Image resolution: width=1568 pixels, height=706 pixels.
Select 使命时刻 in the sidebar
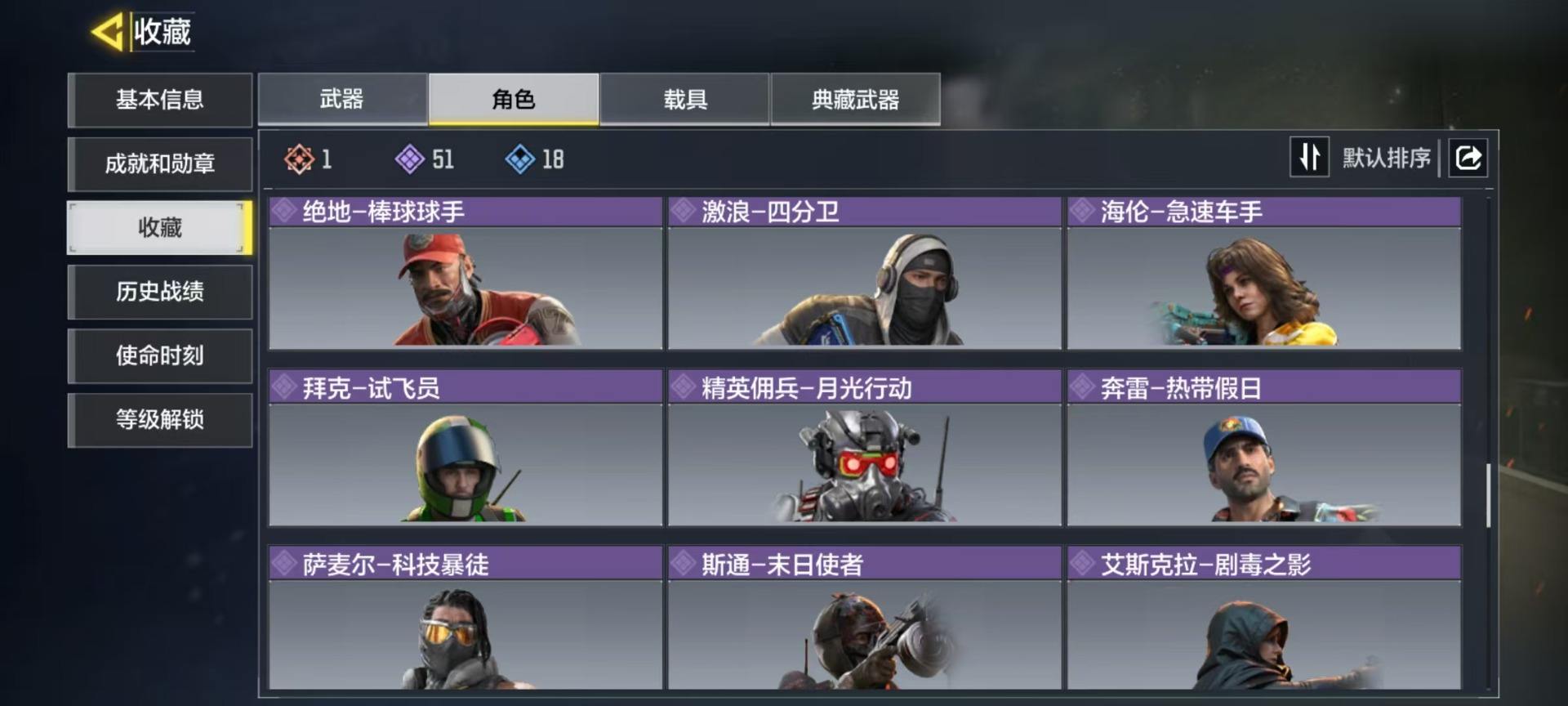tap(160, 355)
